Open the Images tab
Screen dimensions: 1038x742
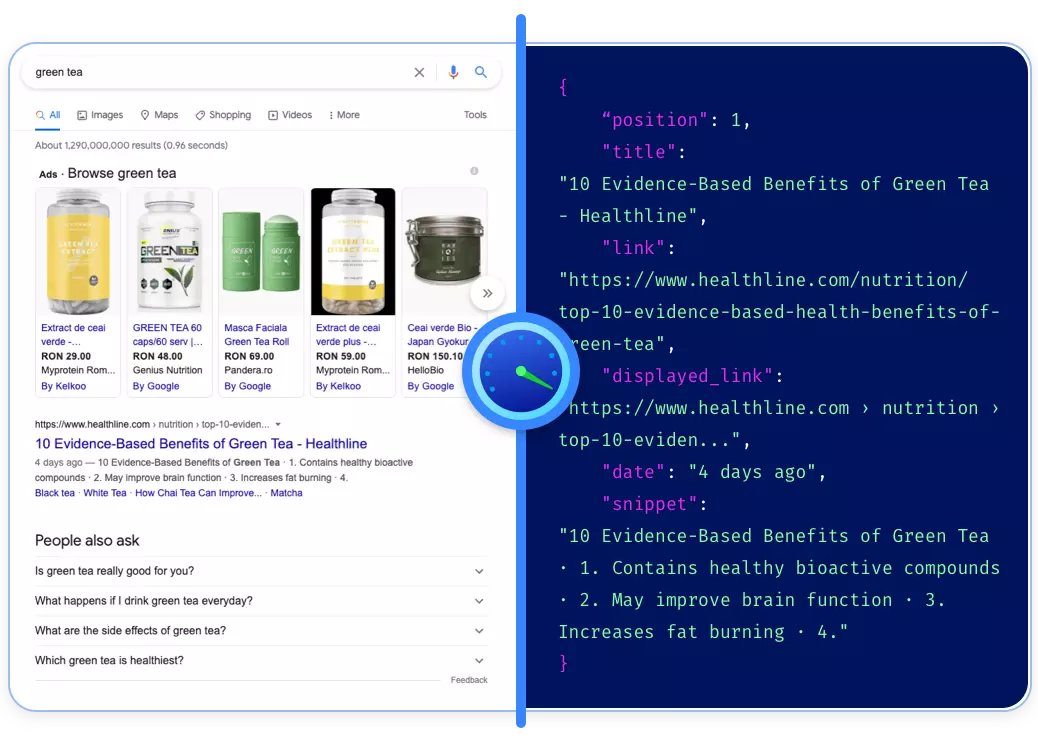tap(100, 115)
